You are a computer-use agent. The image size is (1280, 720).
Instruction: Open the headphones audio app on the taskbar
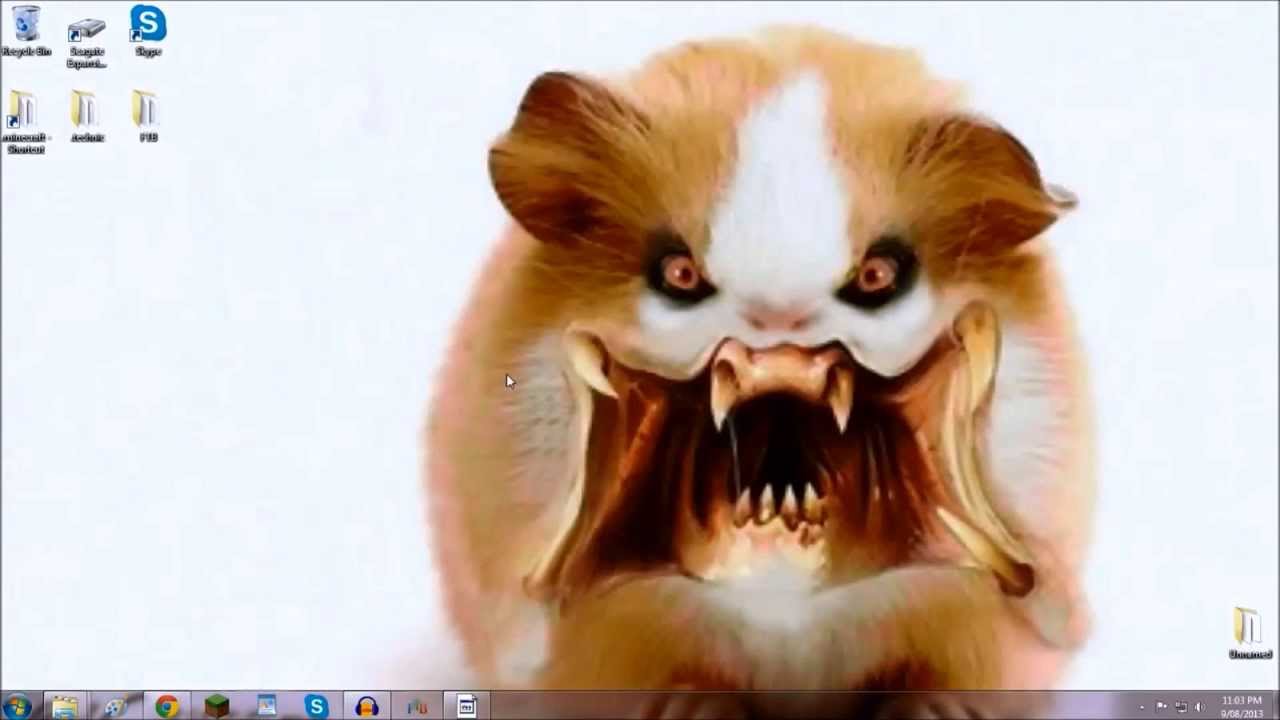click(x=366, y=707)
